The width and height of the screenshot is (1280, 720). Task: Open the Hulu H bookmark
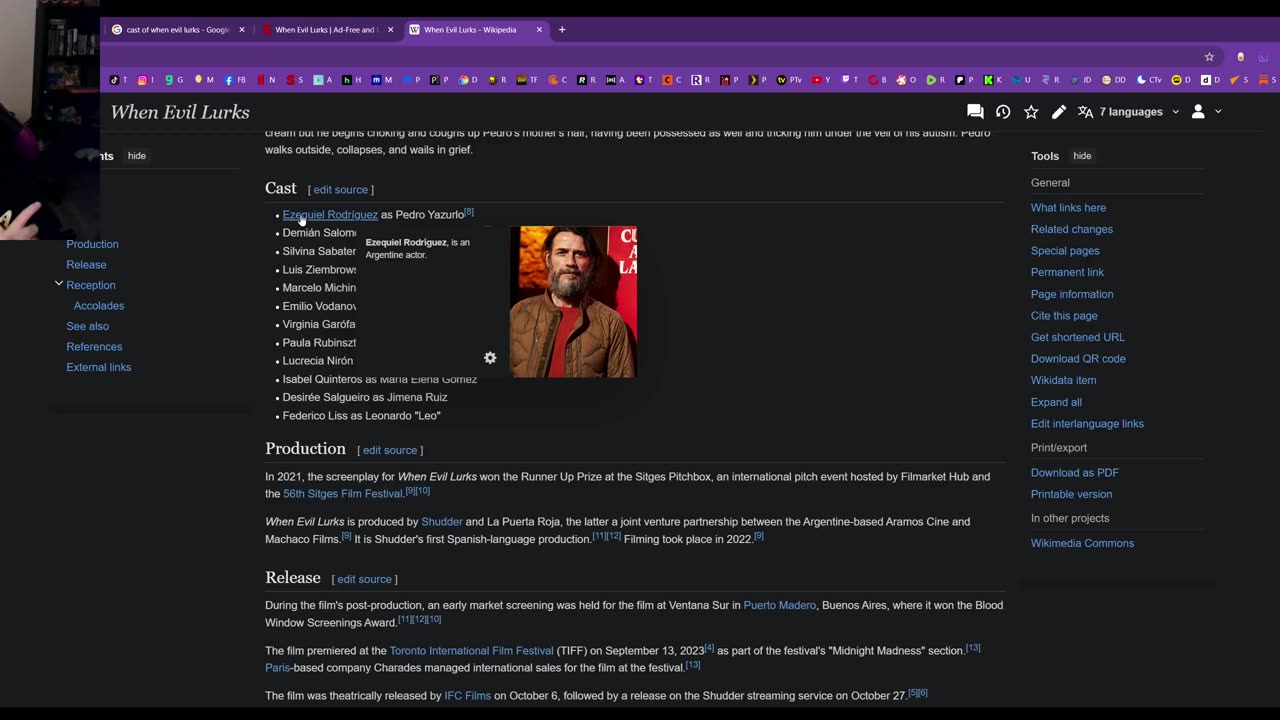point(352,80)
